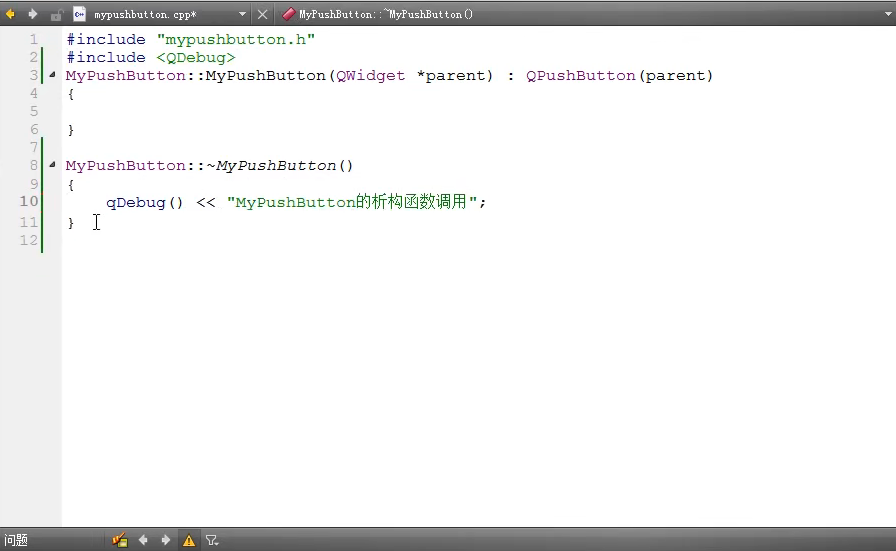Image resolution: width=896 pixels, height=551 pixels.
Task: Click line number 12 in the gutter
Action: [x=29, y=240]
